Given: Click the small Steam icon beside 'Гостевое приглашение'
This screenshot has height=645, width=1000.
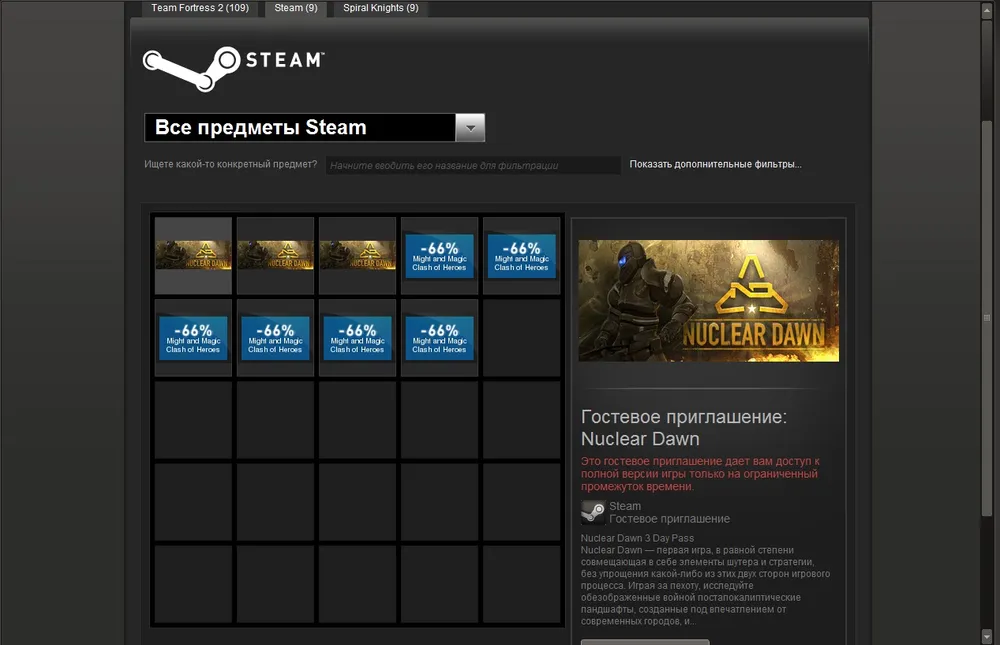Looking at the screenshot, I should (592, 513).
